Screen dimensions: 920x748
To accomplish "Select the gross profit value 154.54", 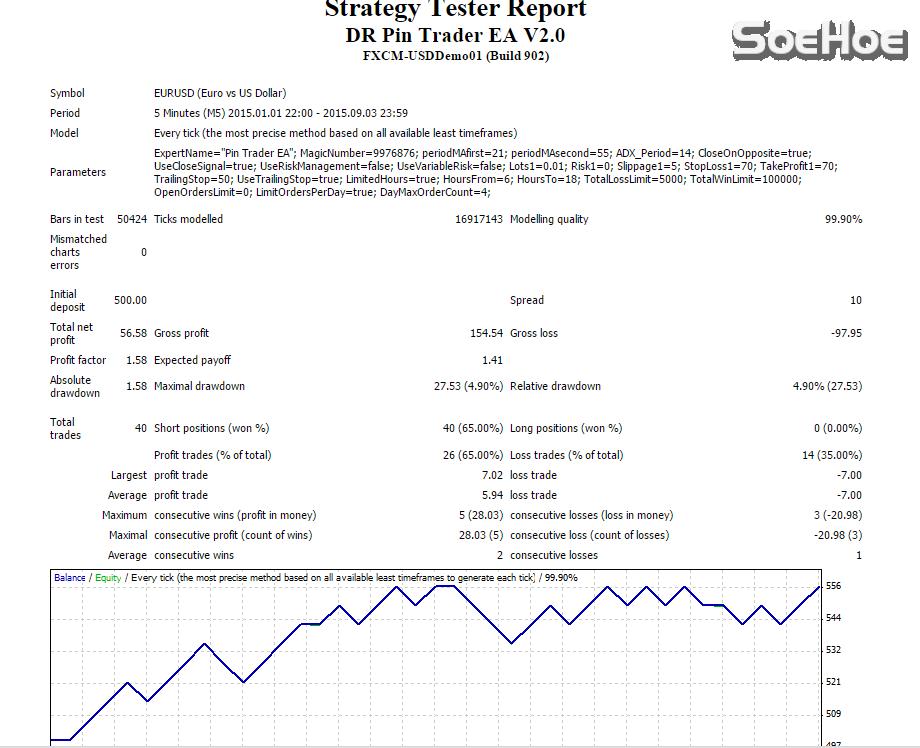I will click(484, 333).
